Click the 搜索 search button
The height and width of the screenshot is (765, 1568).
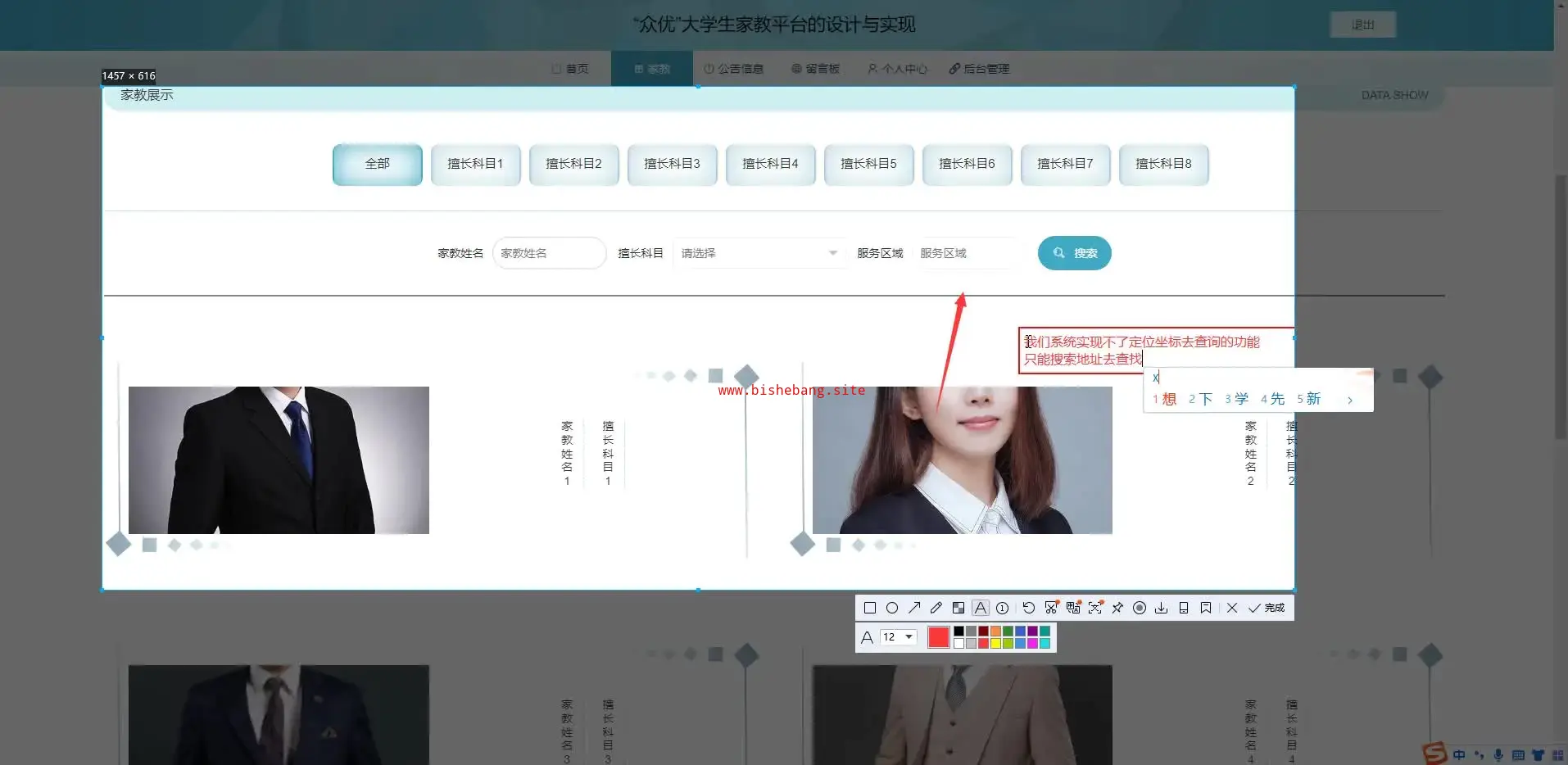click(1074, 253)
